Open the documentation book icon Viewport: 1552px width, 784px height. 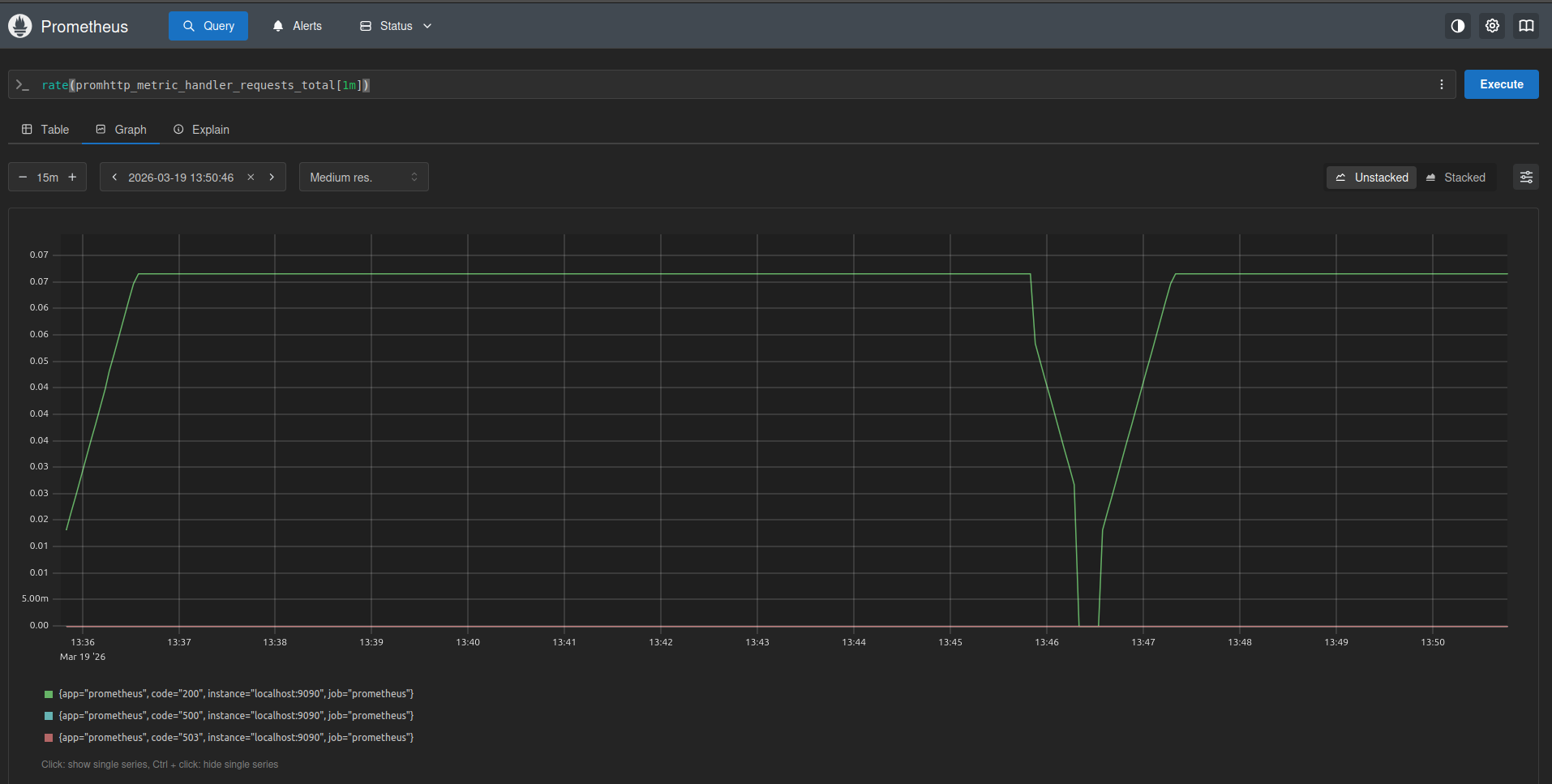click(x=1525, y=26)
